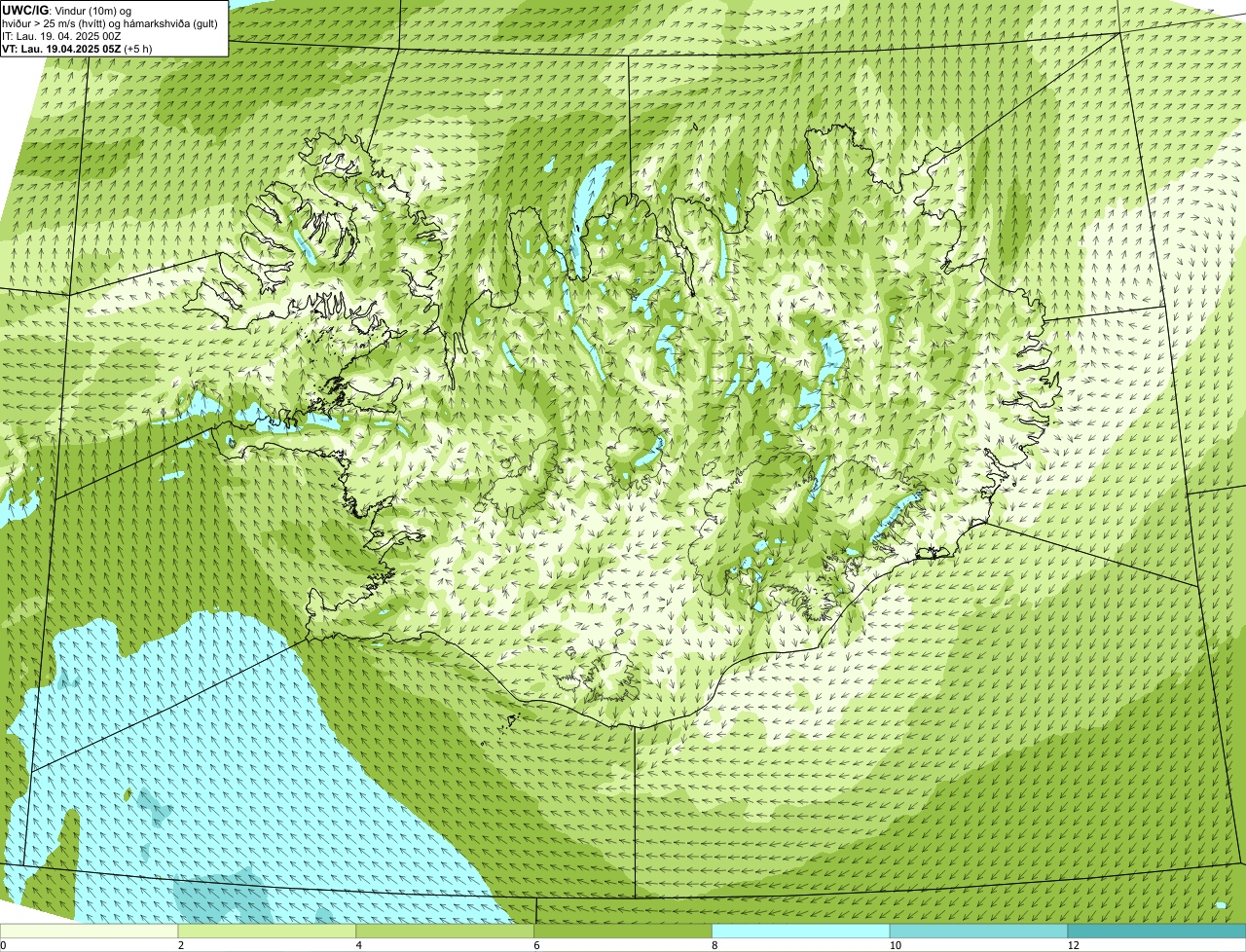Click the '8' label on the color scale

coord(715,945)
